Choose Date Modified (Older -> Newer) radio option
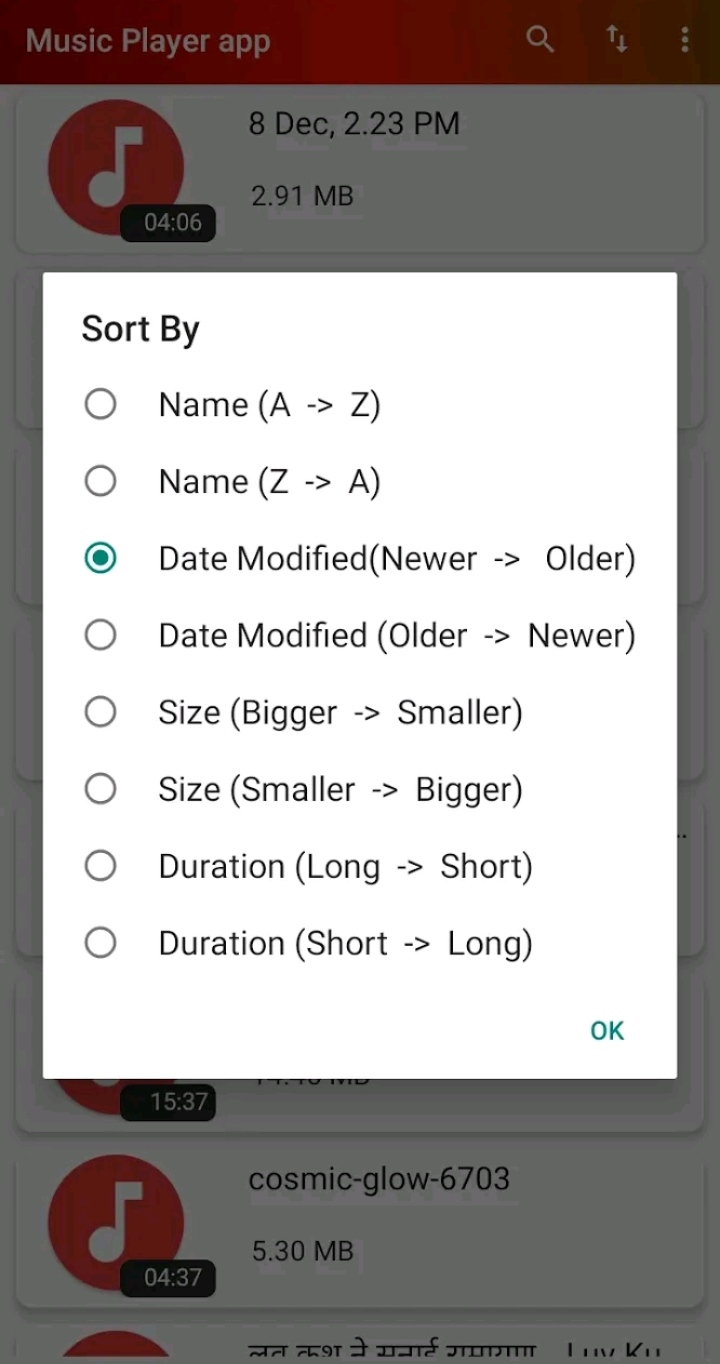The height and width of the screenshot is (1364, 720). pos(100,636)
